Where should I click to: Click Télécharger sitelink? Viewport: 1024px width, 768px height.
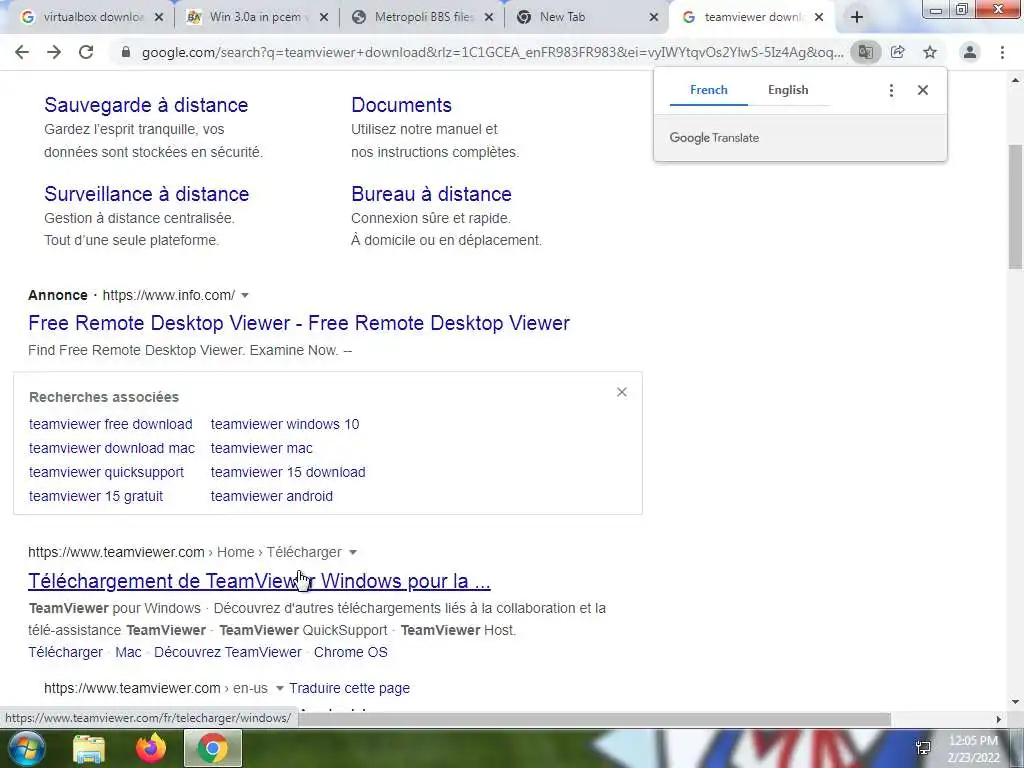pyautogui.click(x=65, y=652)
